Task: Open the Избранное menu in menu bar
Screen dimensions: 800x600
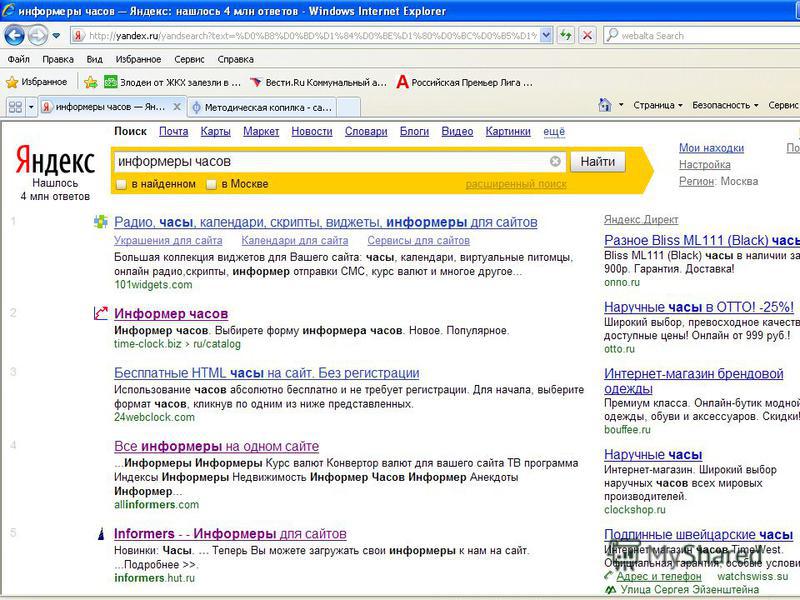Action: [138, 59]
